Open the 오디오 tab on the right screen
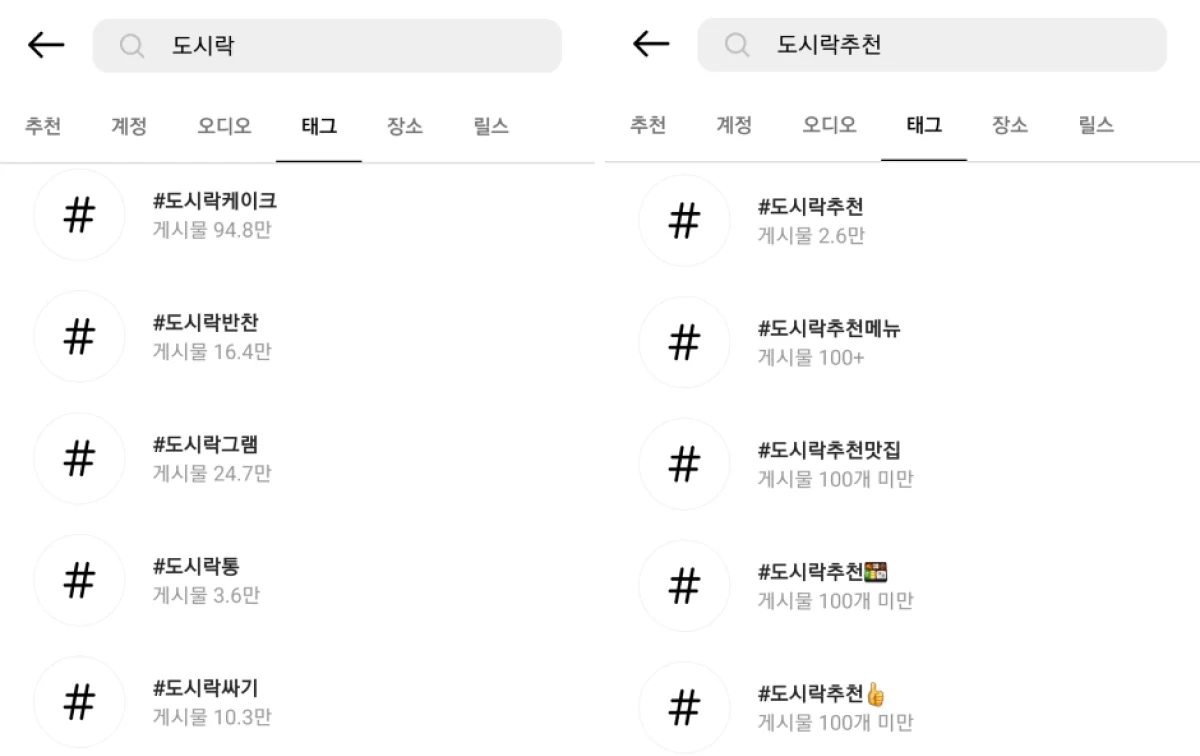Image resolution: width=1200 pixels, height=756 pixels. tap(828, 125)
